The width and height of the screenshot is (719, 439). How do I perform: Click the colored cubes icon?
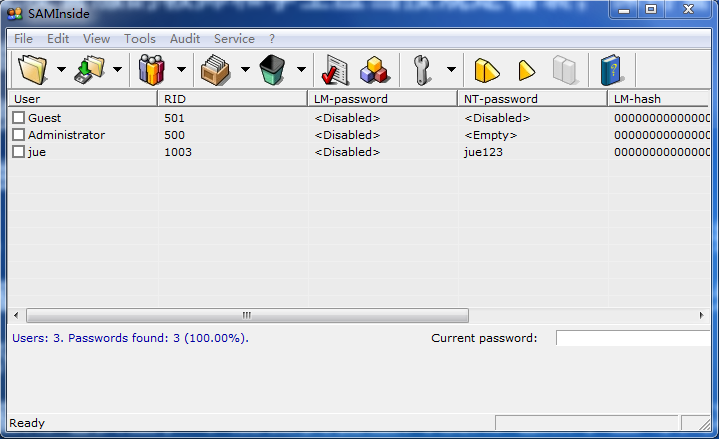[x=375, y=70]
